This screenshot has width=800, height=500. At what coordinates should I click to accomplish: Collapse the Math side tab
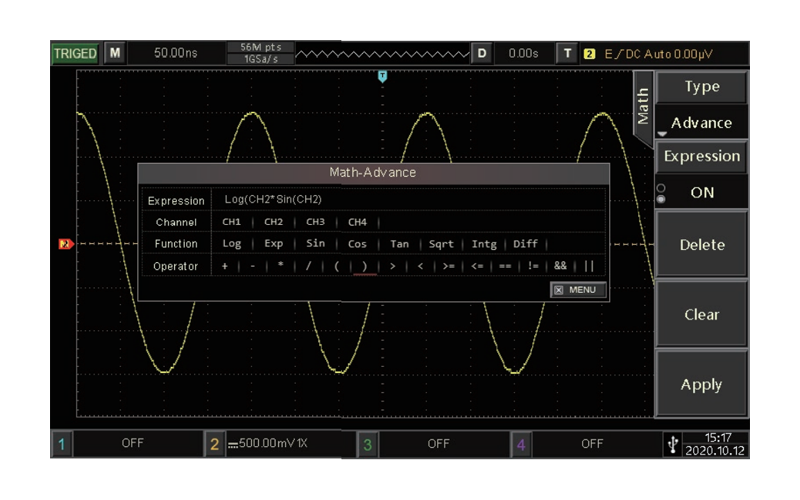click(643, 107)
